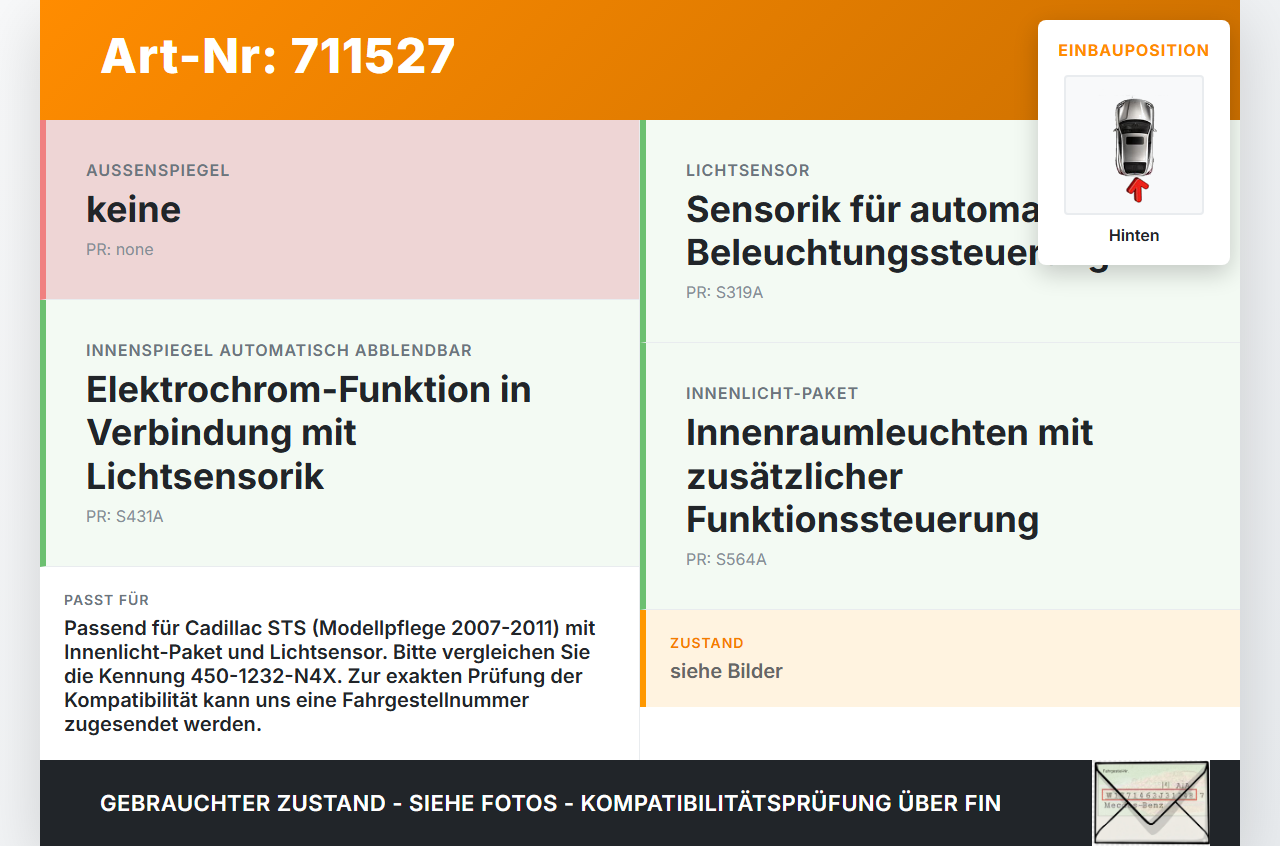The image size is (1280, 846).
Task: Click the 'PR: S319A' code
Action: (725, 293)
